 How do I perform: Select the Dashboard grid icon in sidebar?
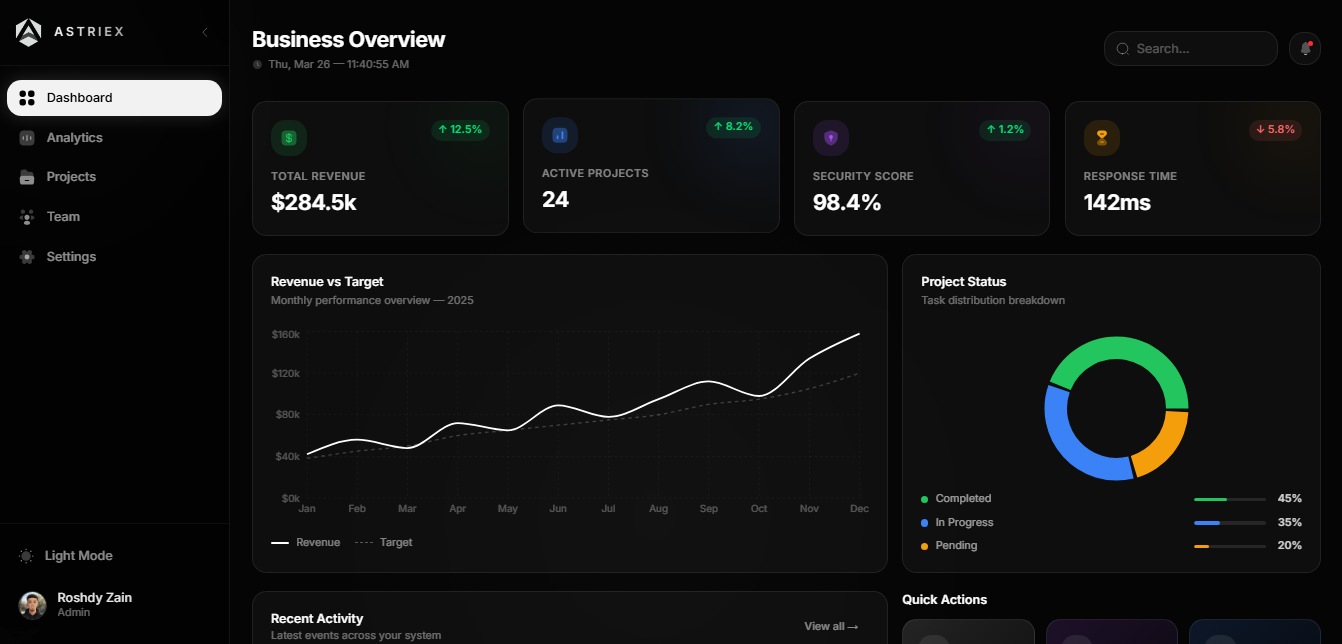click(26, 97)
